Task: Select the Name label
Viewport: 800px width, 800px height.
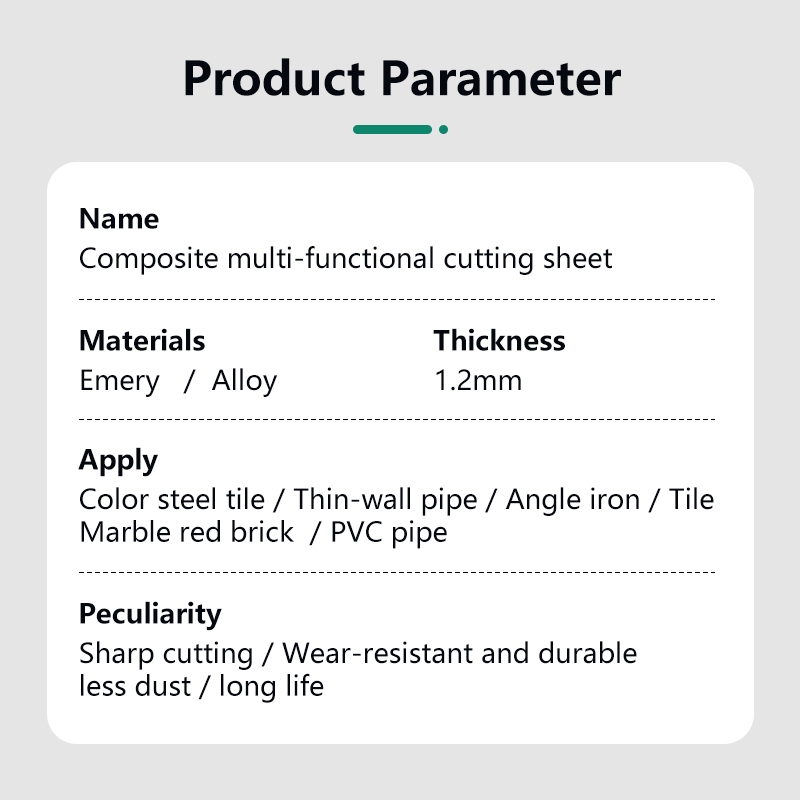Action: coord(119,219)
